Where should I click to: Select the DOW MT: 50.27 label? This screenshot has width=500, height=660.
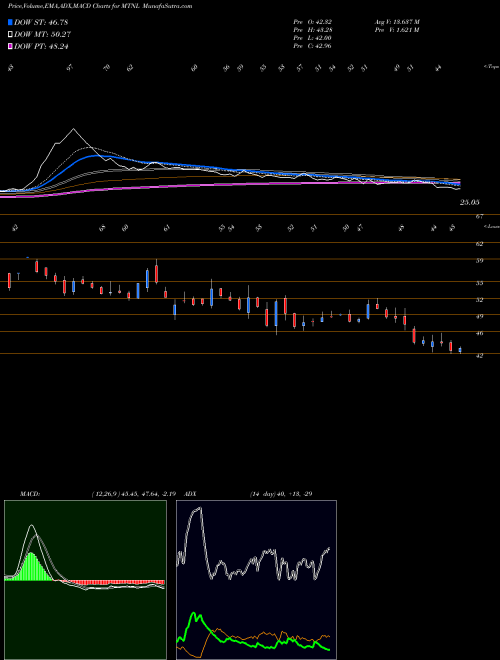pos(42,35)
